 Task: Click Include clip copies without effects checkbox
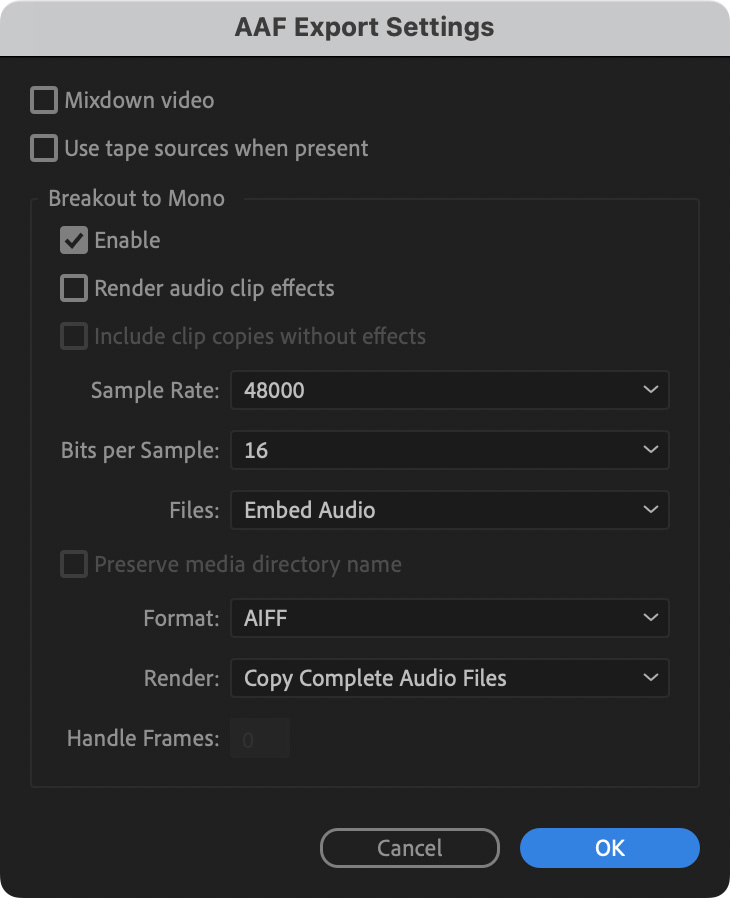click(74, 336)
